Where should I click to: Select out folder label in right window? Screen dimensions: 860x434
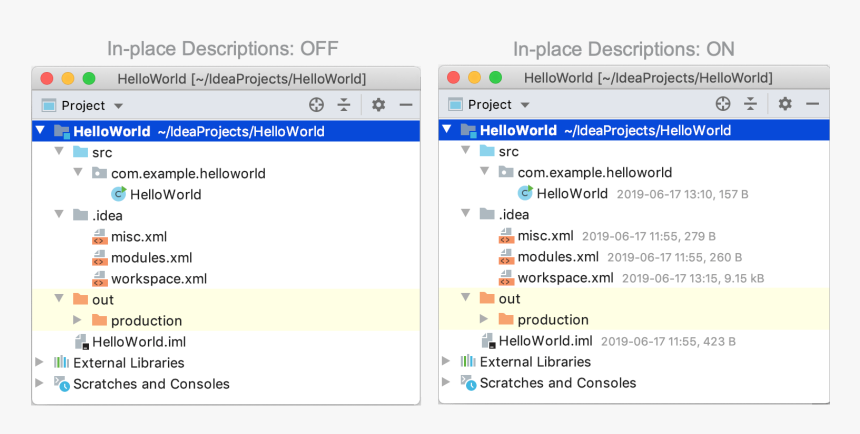pyautogui.click(x=510, y=298)
